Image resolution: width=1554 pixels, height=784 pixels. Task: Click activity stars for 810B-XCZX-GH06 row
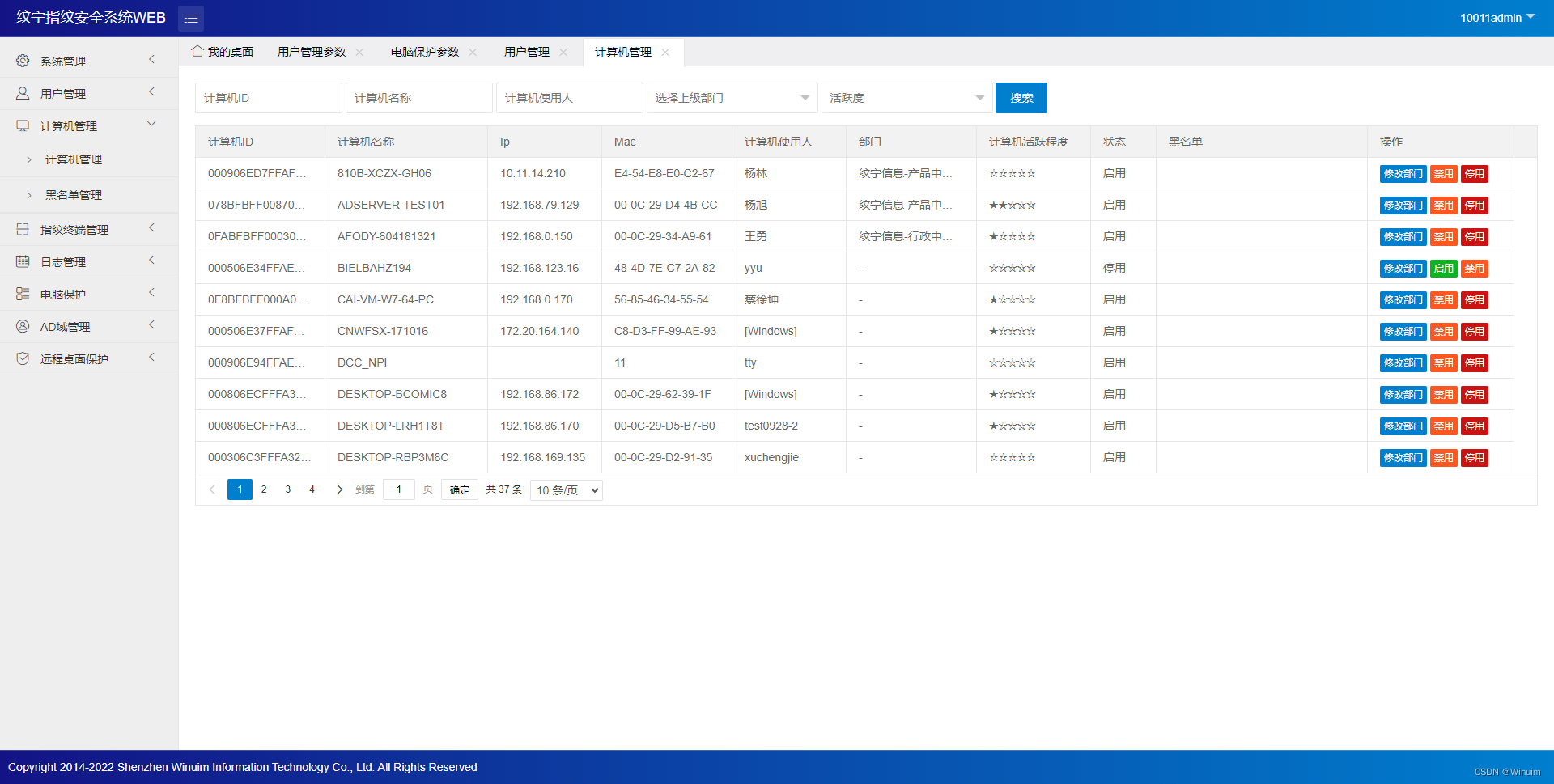tap(1013, 174)
